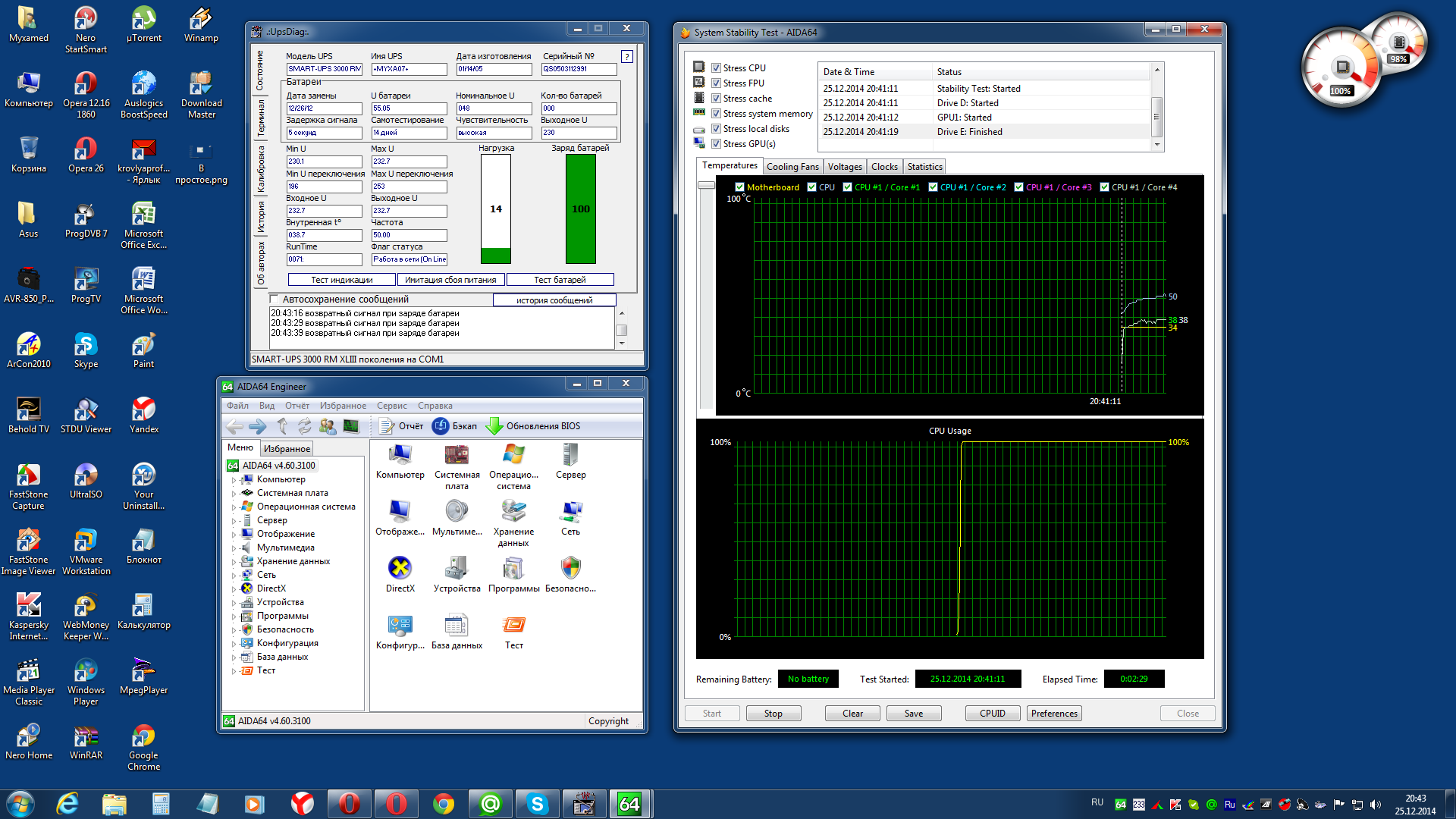This screenshot has height=819, width=1456.
Task: Expand the Мультимедиа tree node
Action: point(234,548)
